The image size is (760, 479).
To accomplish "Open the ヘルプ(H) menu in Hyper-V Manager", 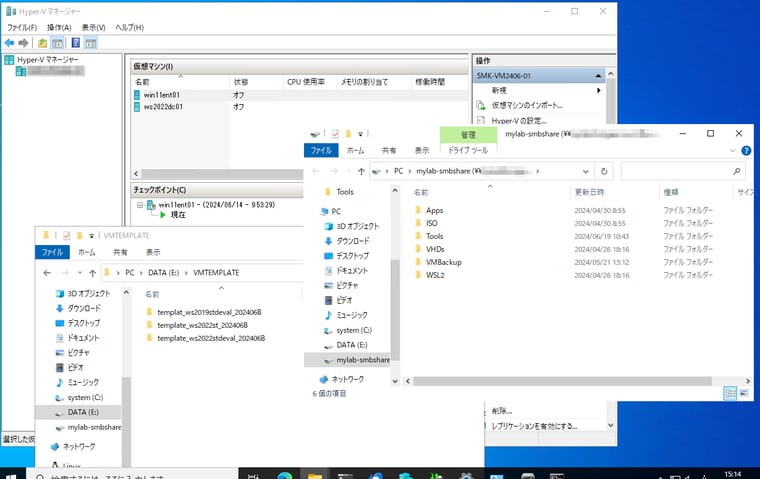I will click(129, 28).
